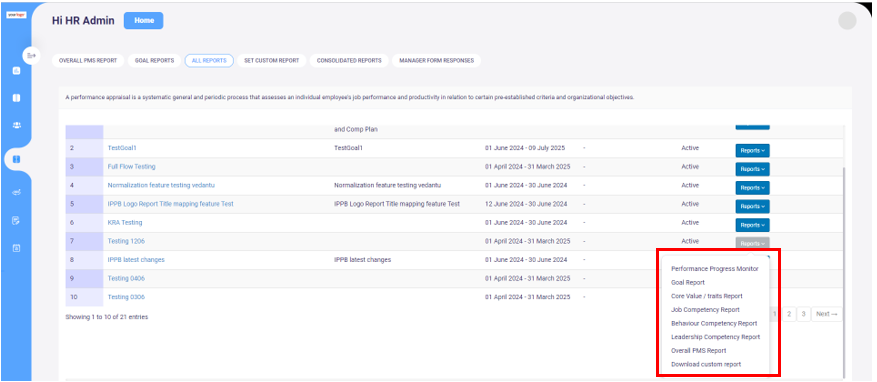Viewport: 877px width, 382px height.
Task: Open the KRA Testing link
Action: click(125, 223)
